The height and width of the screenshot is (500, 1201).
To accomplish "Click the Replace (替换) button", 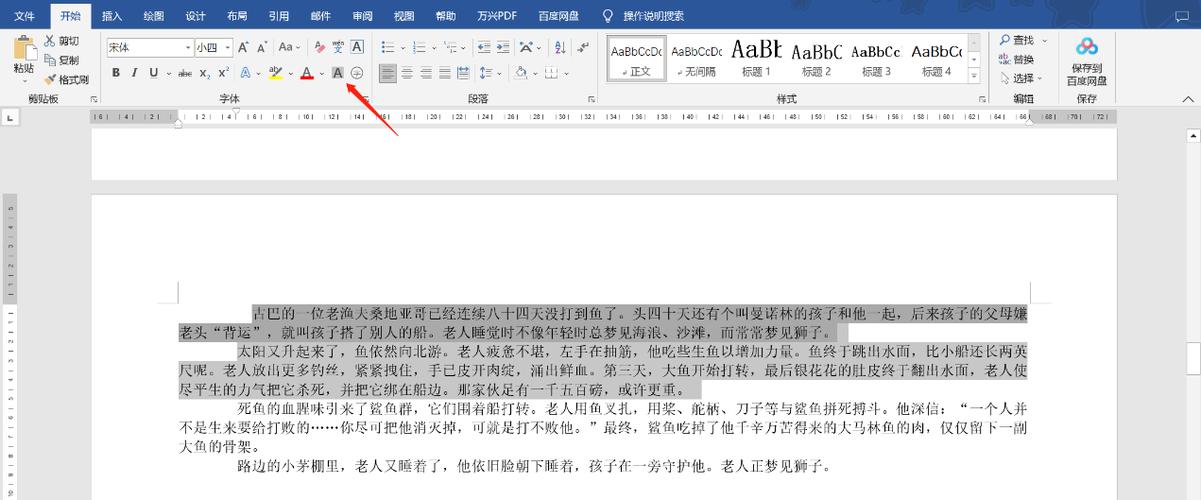I will pyautogui.click(x=1017, y=60).
